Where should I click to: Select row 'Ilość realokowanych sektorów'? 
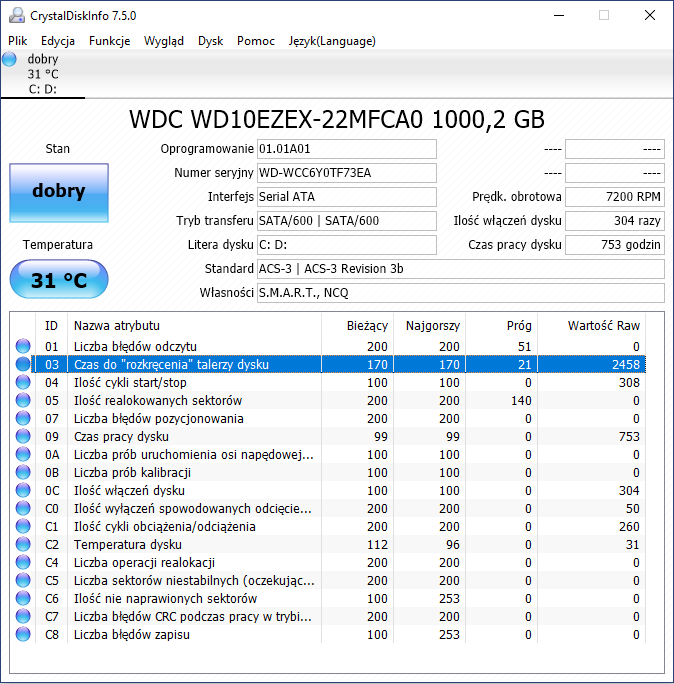[328, 400]
